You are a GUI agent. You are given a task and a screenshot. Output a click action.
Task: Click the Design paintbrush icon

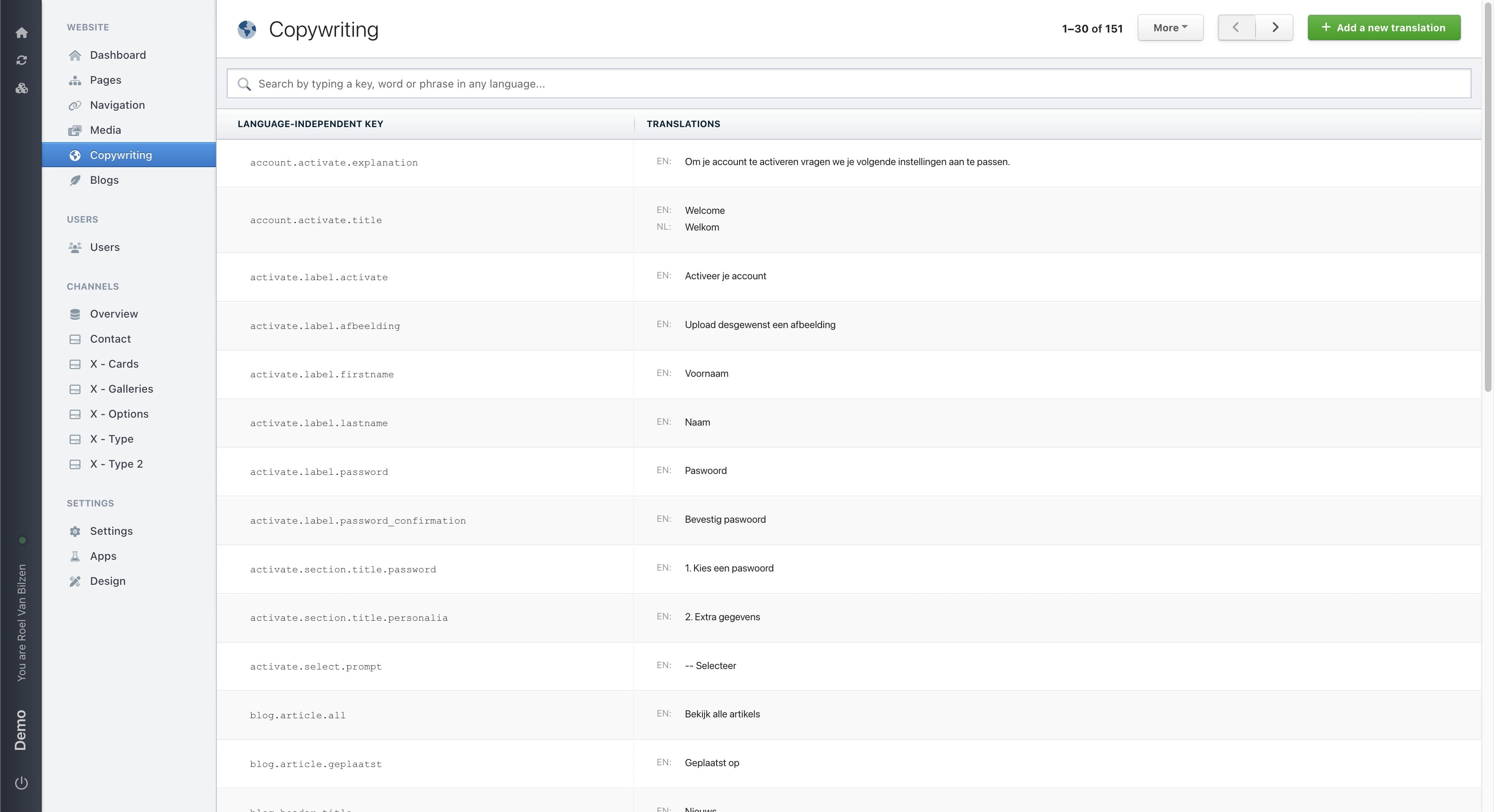point(75,581)
